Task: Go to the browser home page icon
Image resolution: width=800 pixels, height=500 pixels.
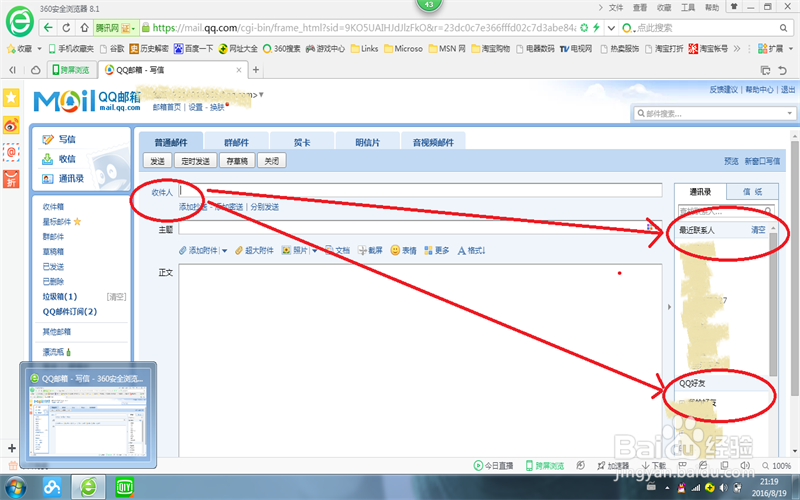Action: 85,28
